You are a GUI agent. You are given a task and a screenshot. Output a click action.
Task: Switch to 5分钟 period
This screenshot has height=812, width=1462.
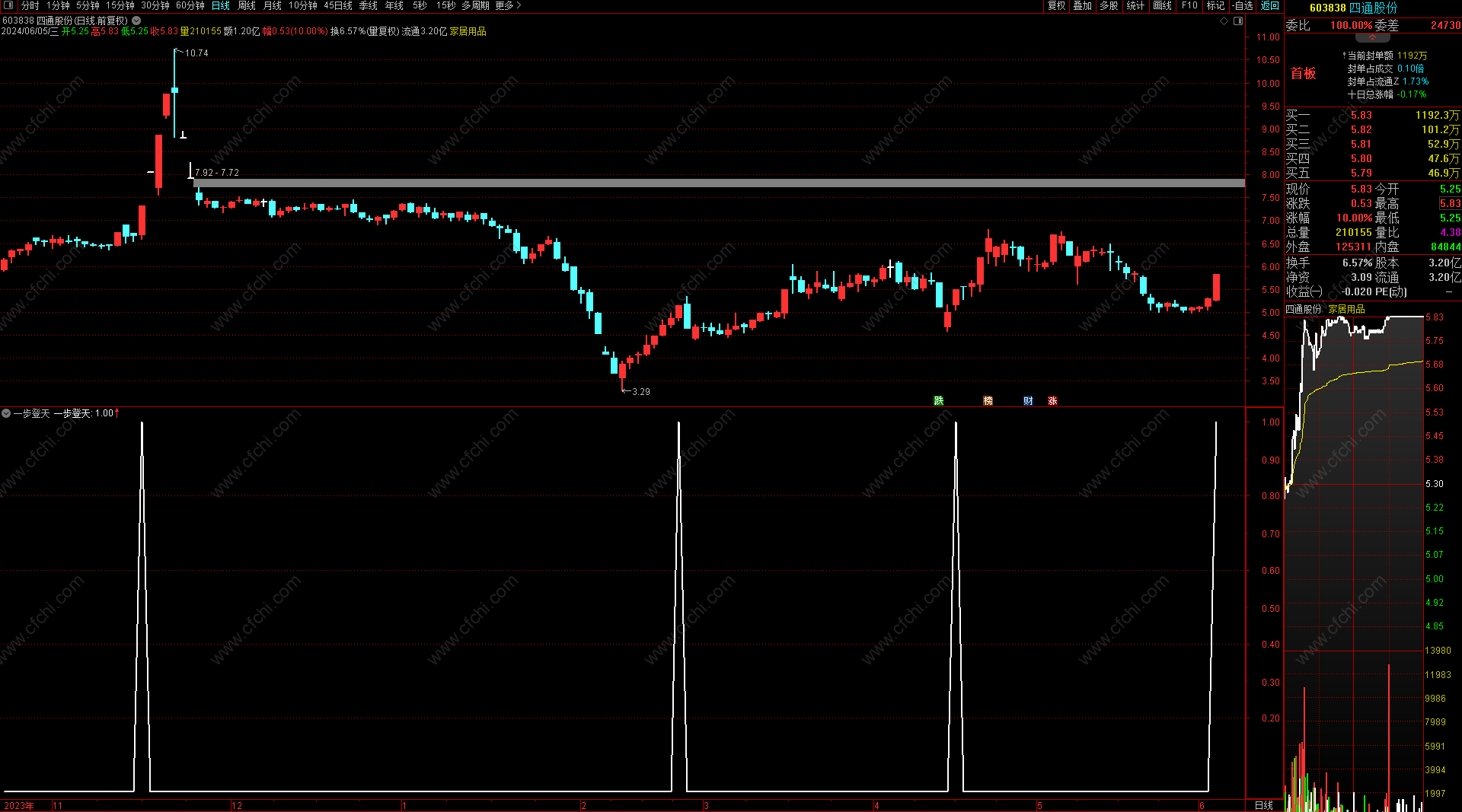(x=88, y=5)
